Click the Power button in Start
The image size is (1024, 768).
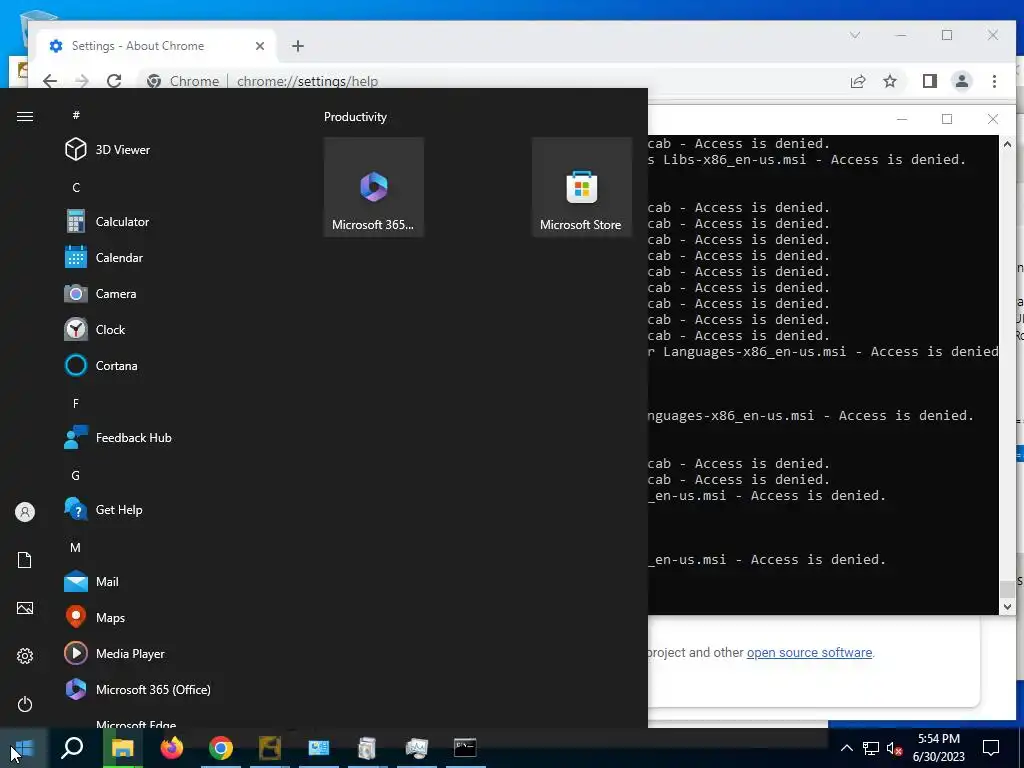pos(25,704)
